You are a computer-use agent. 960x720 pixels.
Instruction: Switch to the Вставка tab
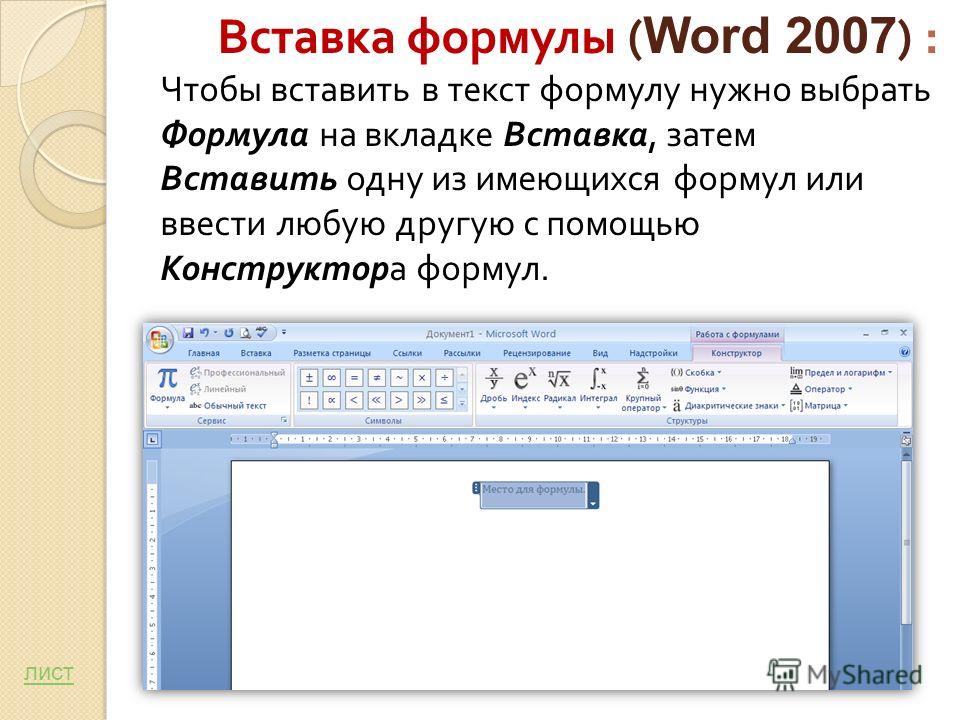[x=256, y=353]
